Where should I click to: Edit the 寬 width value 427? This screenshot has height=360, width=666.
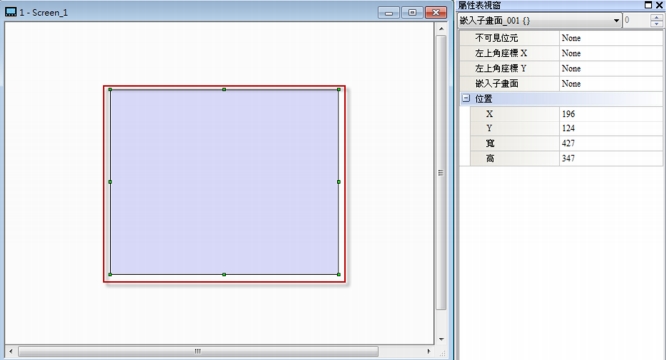[x=610, y=143]
